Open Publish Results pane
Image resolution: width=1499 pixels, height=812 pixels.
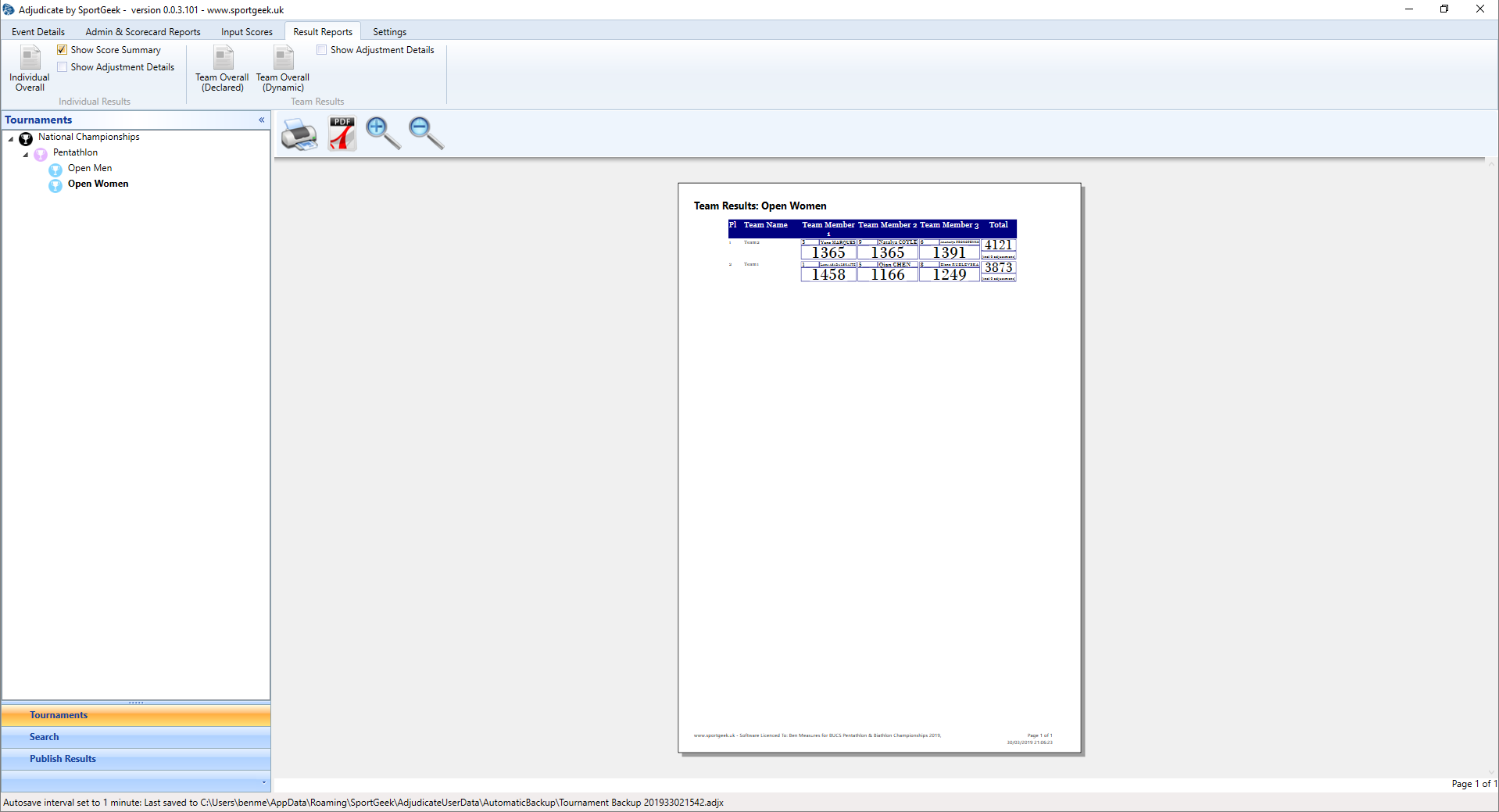[x=136, y=759]
